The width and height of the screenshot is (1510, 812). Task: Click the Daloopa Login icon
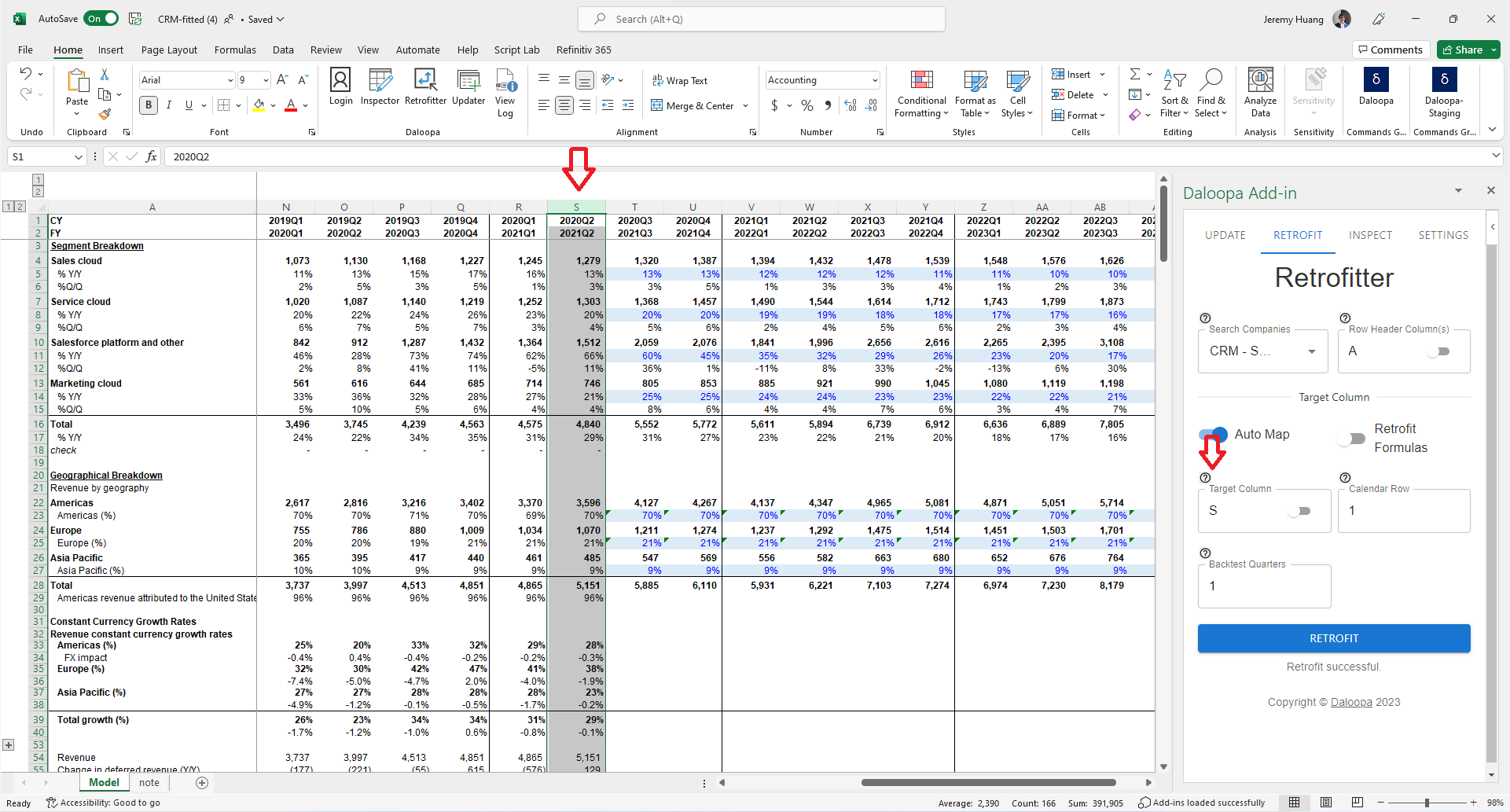tap(340, 86)
